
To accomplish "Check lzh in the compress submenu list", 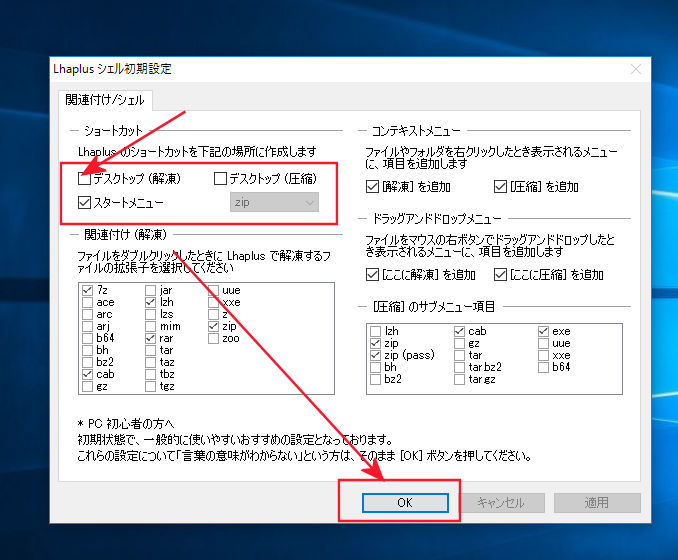I will [375, 331].
